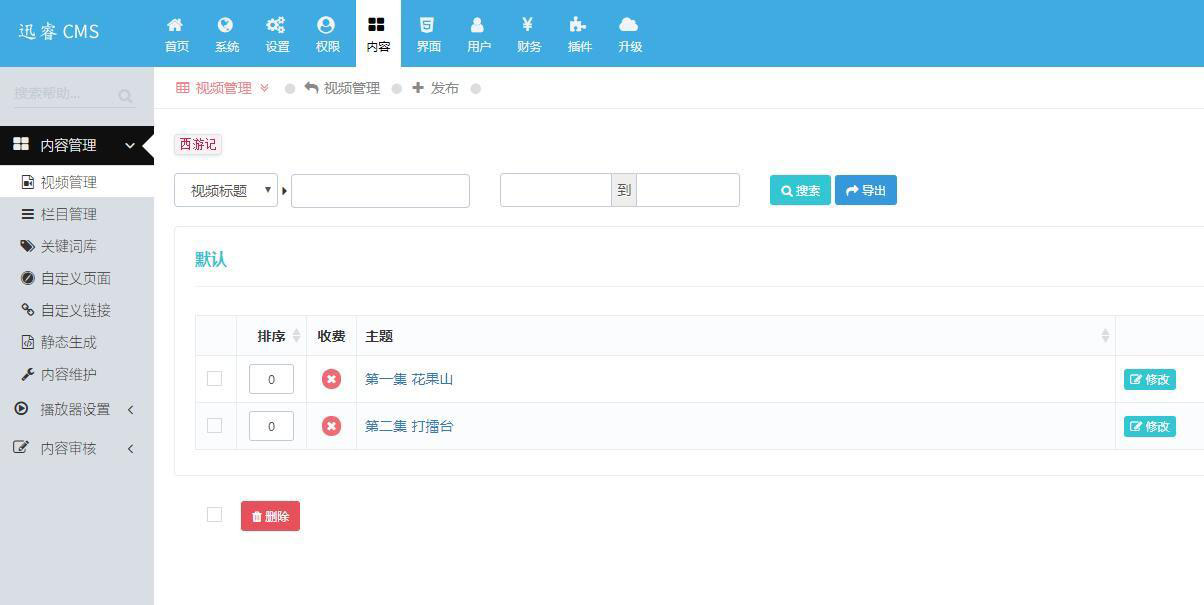This screenshot has width=1204, height=605.
Task: Expand the 播放器设置 sidebar section
Action: (77, 409)
